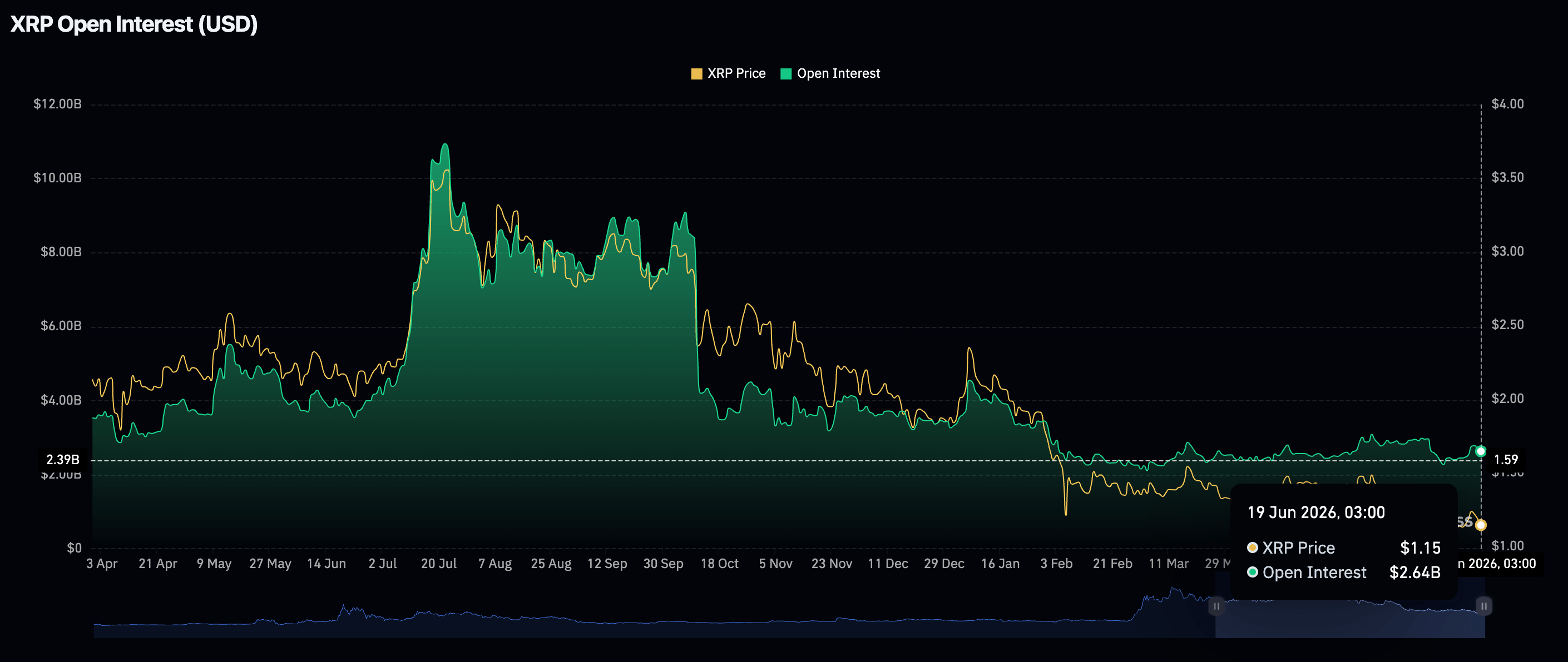
Task: Grab the left handle of the range navigator
Action: coord(1216,606)
